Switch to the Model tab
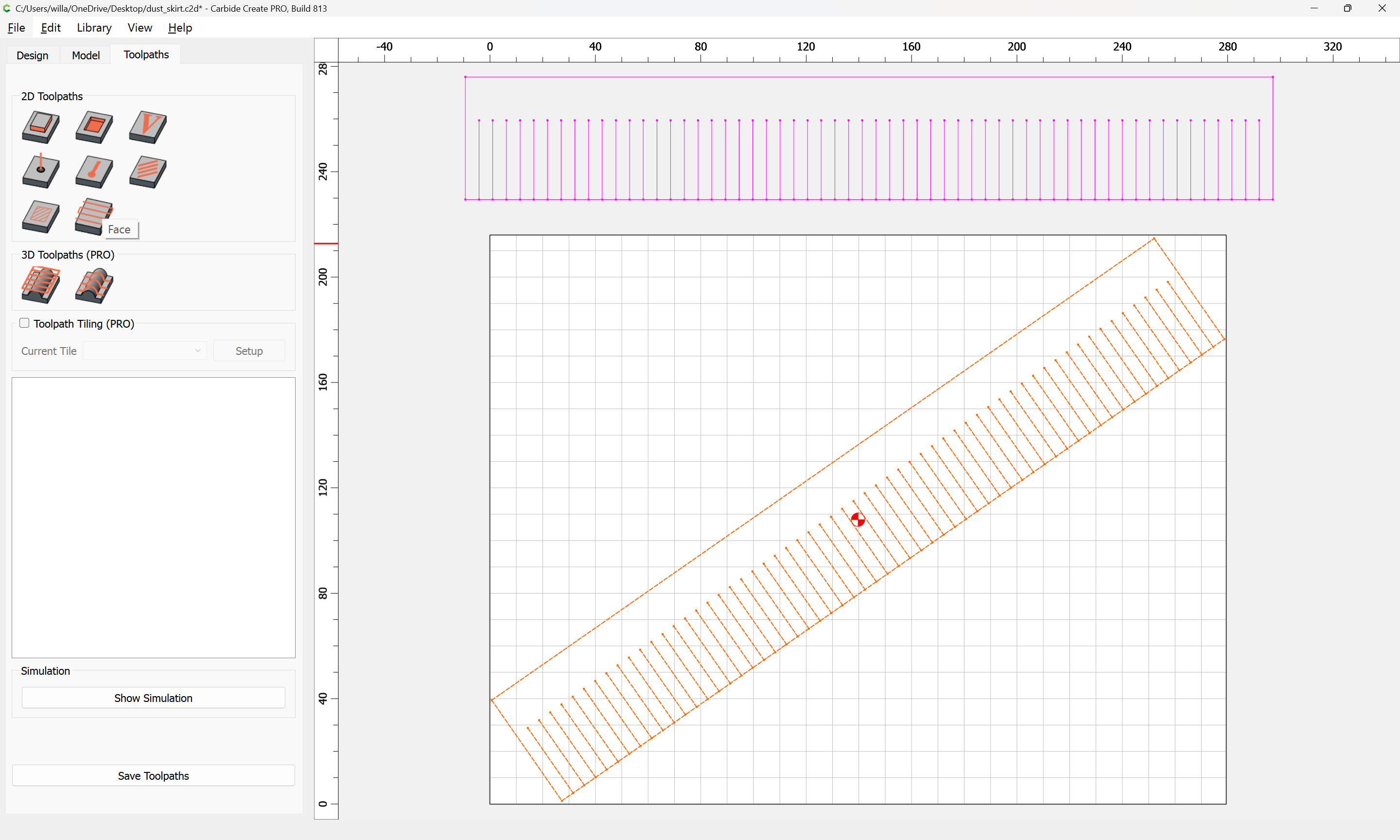Image resolution: width=1400 pixels, height=840 pixels. click(x=86, y=55)
